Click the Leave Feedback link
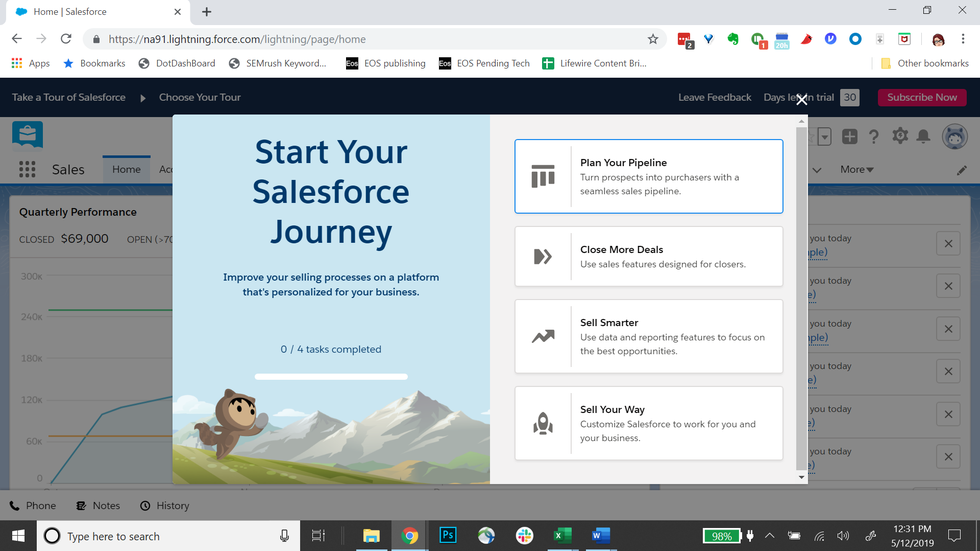 point(714,97)
